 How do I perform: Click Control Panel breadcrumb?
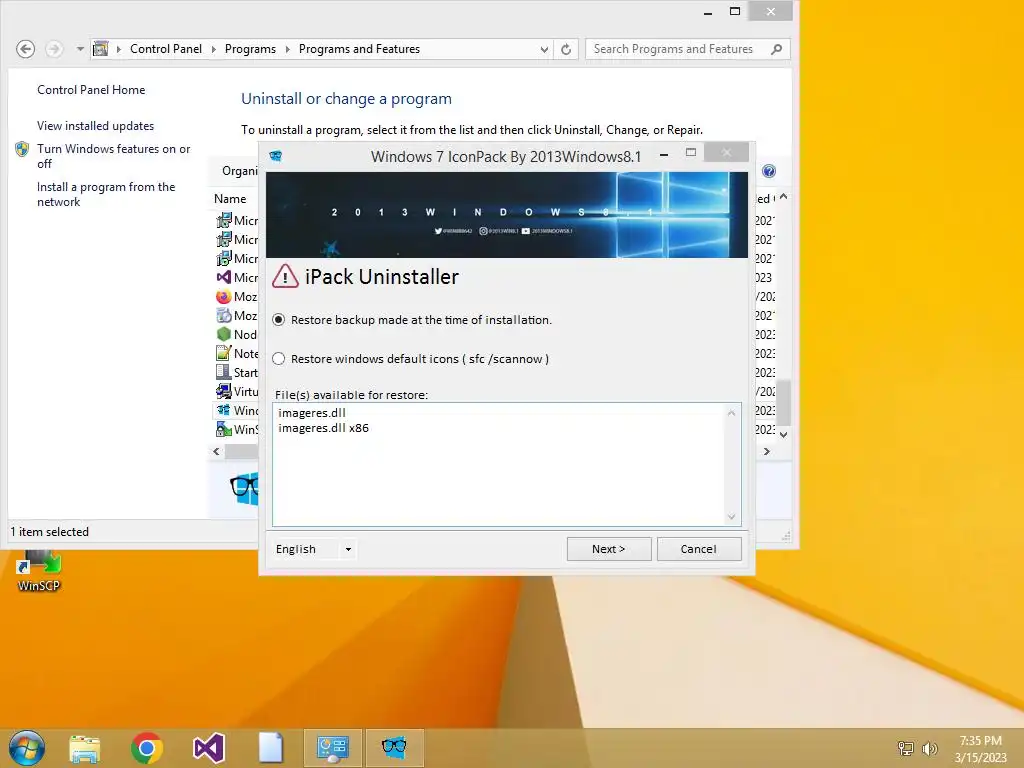point(166,49)
